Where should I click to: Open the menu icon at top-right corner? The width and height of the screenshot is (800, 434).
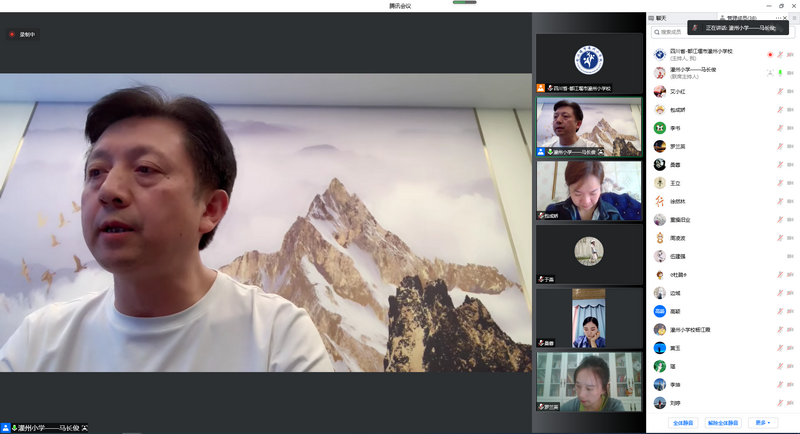790,17
